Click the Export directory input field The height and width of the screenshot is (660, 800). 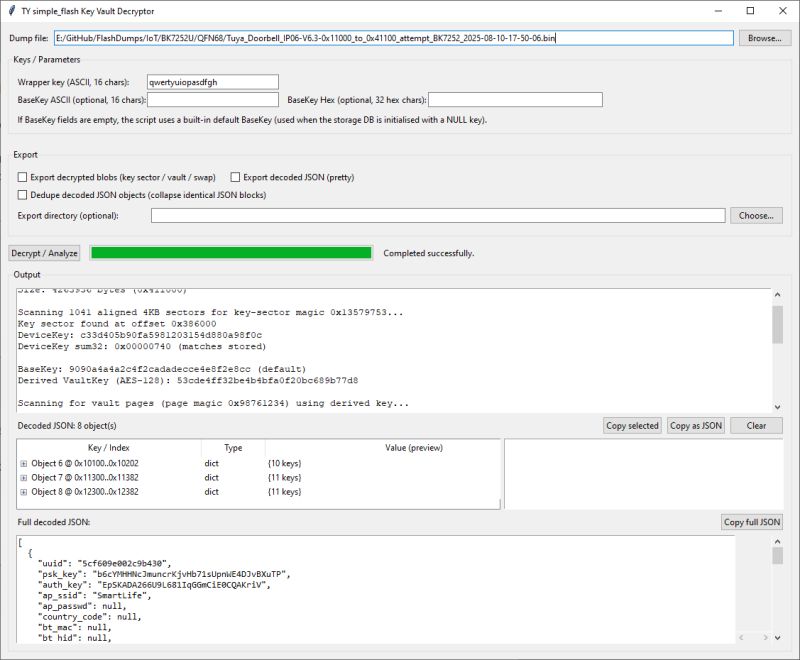coord(440,215)
